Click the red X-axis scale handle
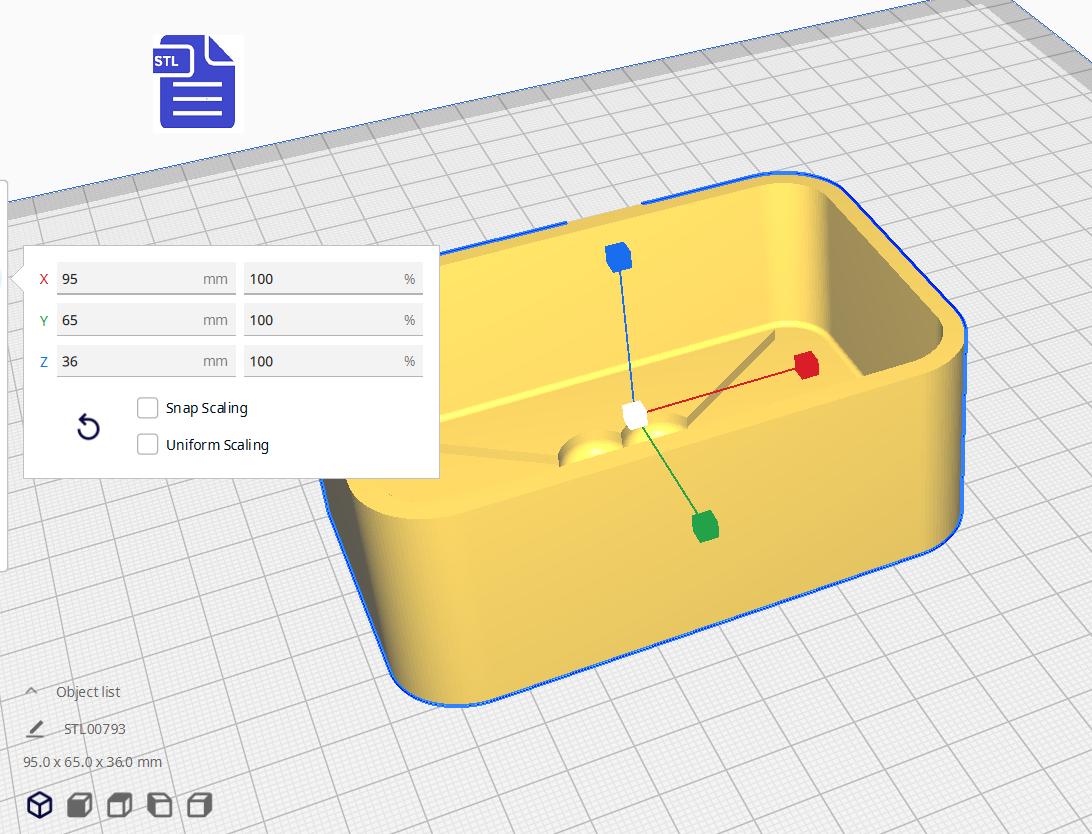 pos(806,365)
